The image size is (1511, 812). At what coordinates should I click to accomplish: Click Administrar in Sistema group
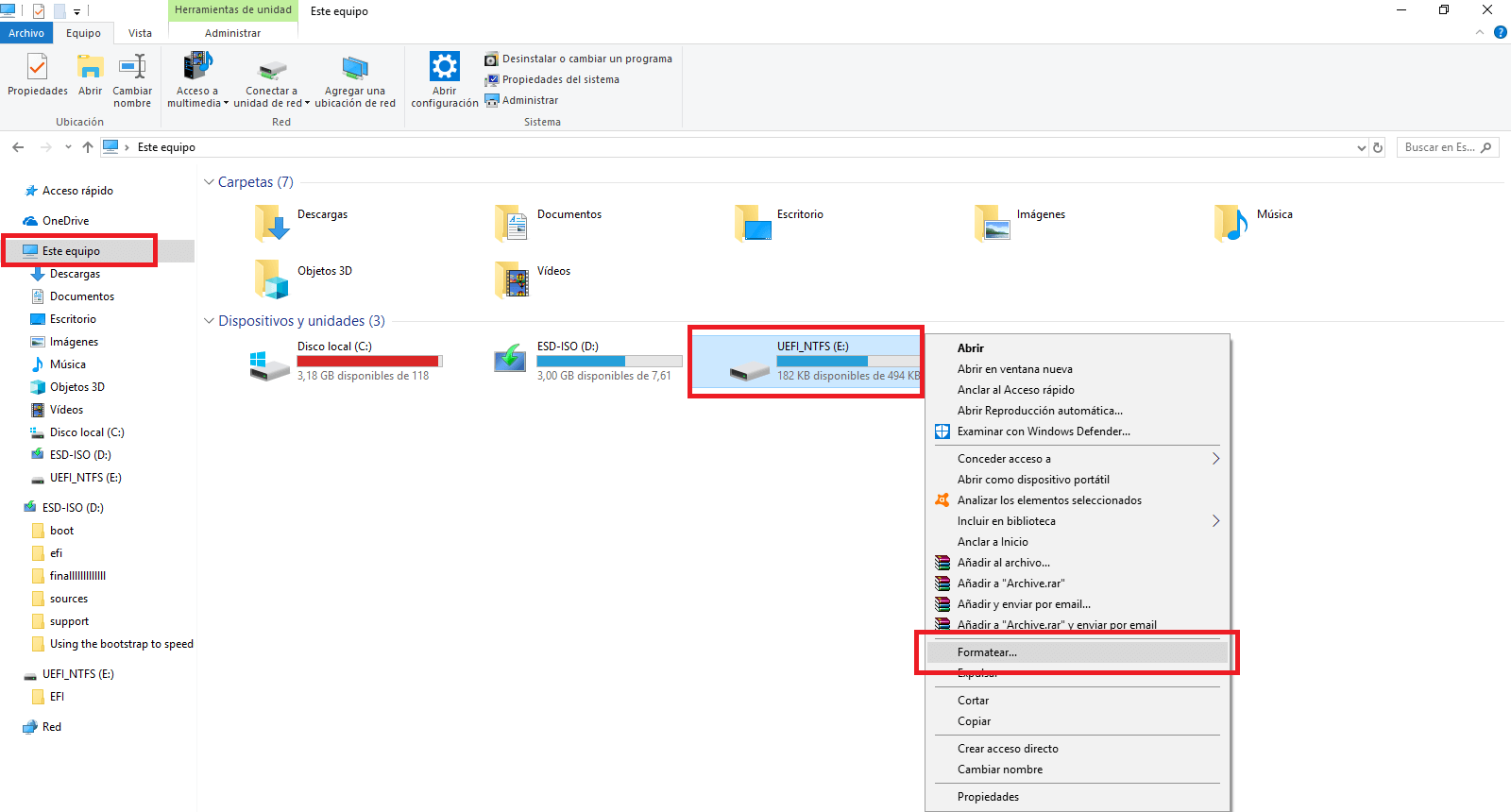pyautogui.click(x=521, y=100)
